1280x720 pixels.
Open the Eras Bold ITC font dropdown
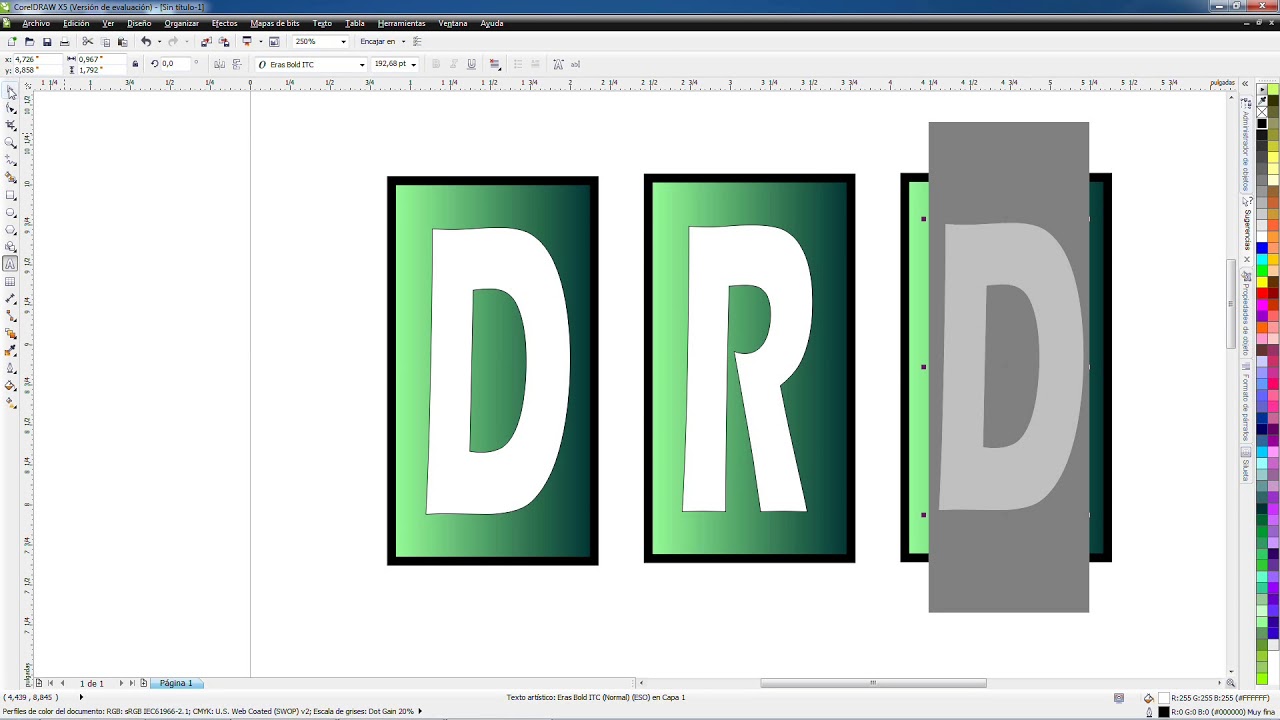(x=362, y=64)
